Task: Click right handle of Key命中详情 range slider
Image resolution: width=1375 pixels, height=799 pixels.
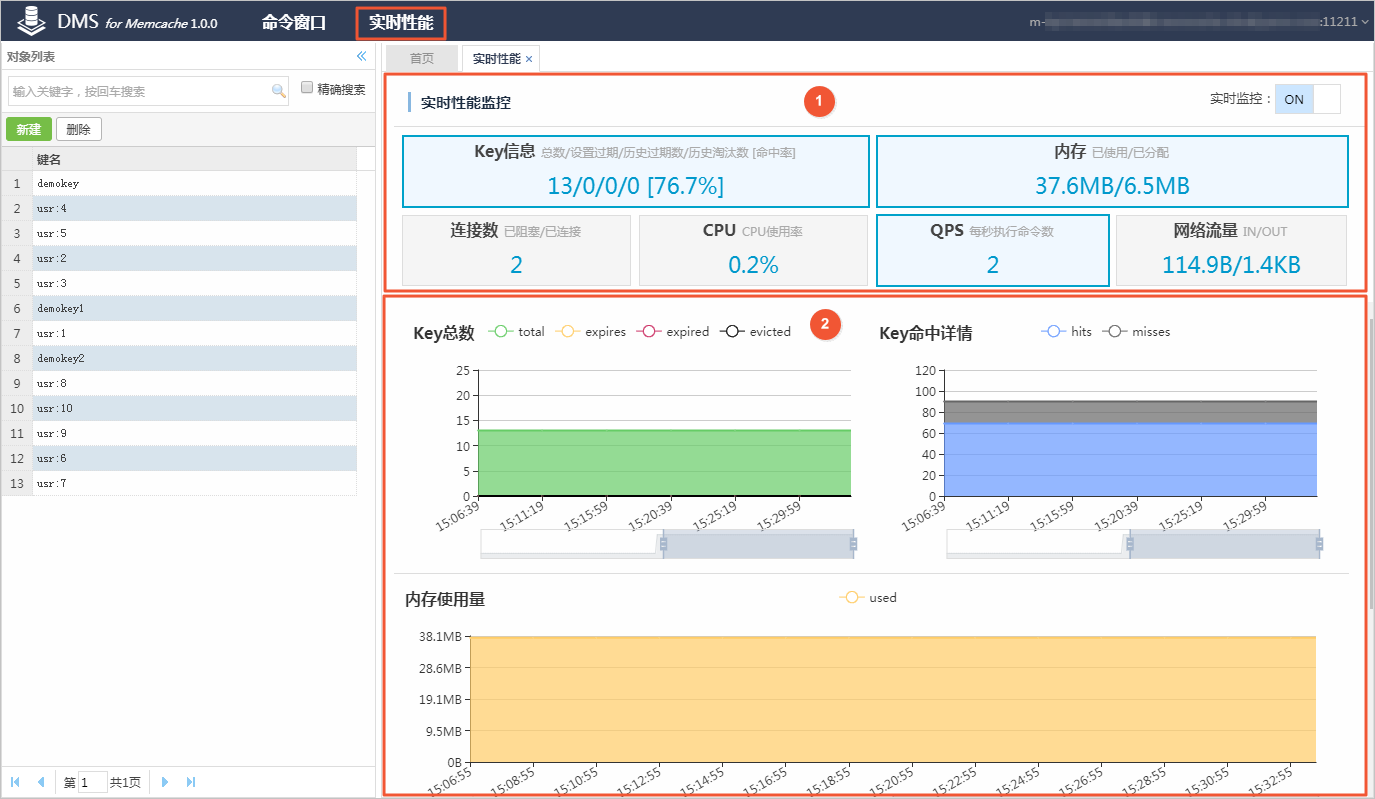Action: click(1319, 544)
